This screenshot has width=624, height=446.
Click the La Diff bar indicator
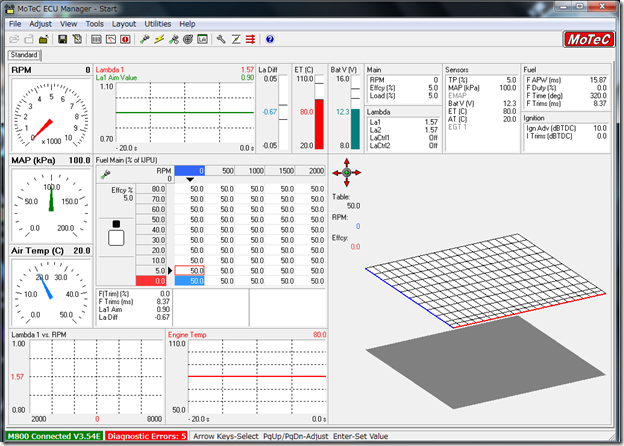283,112
